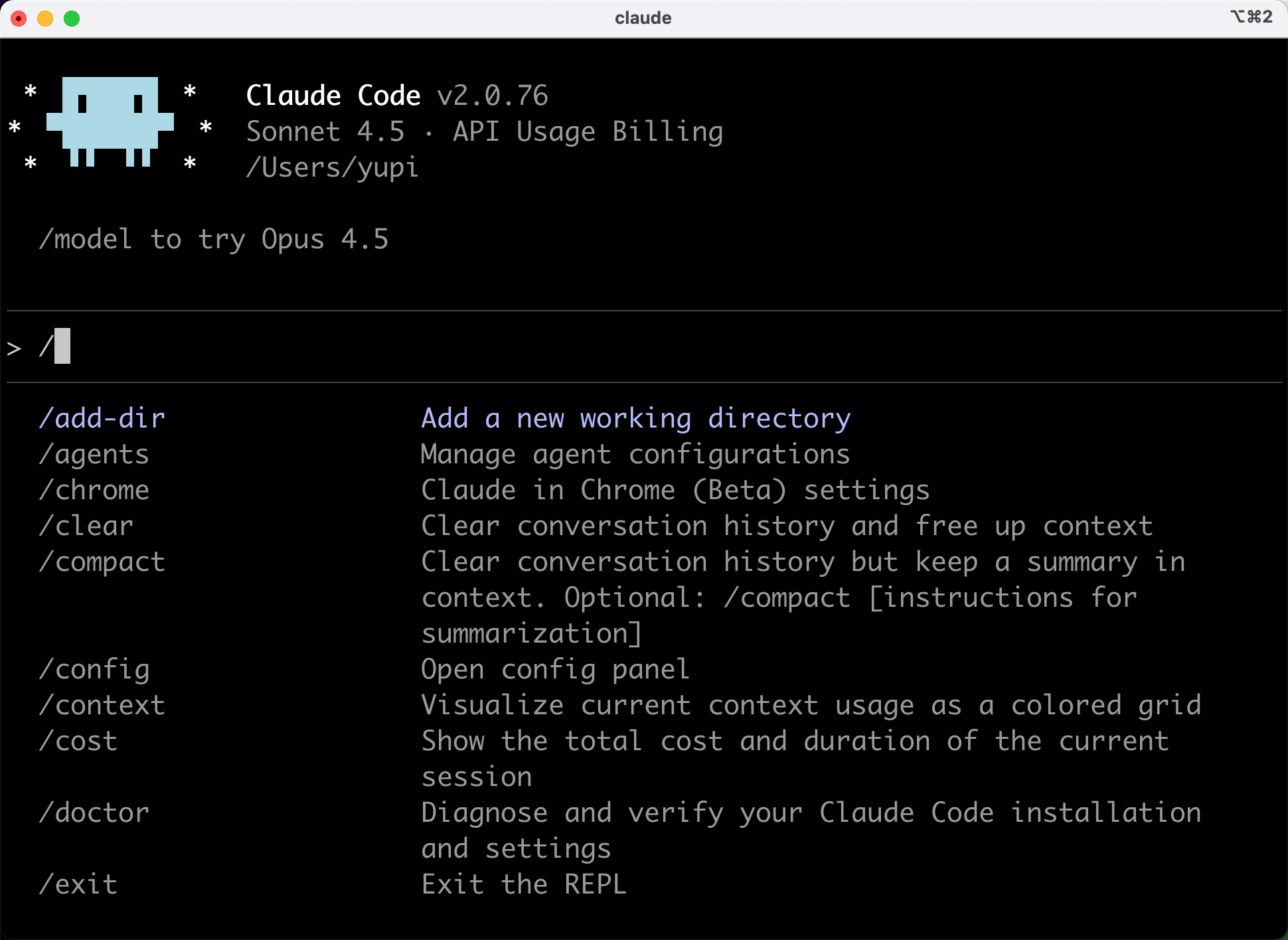
Task: Click the 'Sonnet 4.5 · API Usage Billing' text
Action: tap(485, 132)
